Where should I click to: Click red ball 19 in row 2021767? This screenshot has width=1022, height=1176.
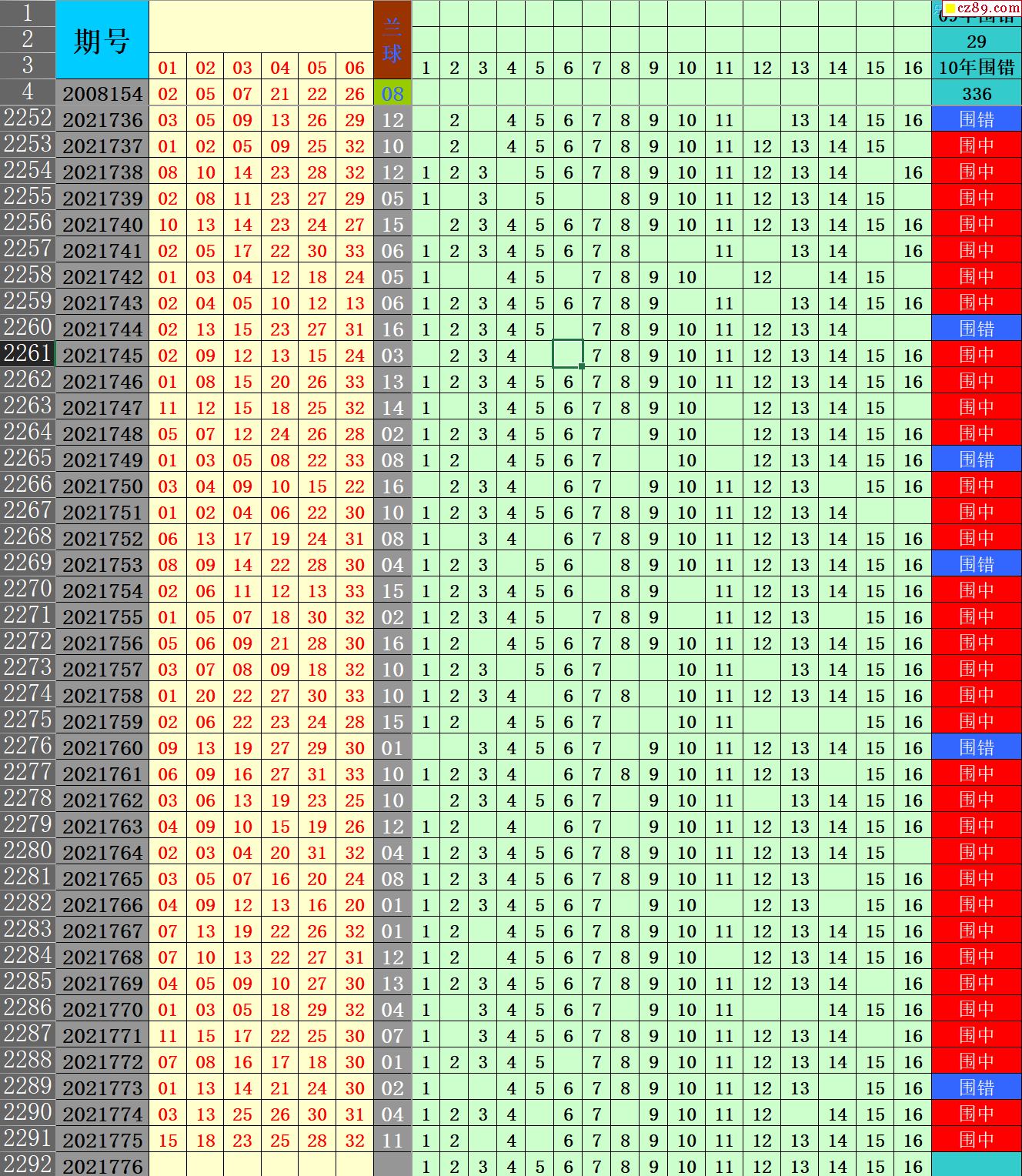242,930
